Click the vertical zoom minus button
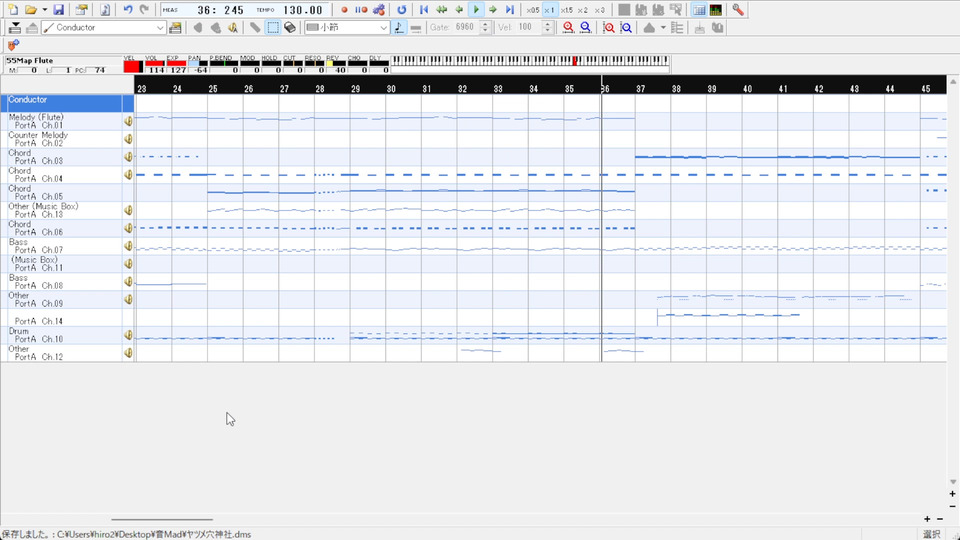The image size is (960, 540). [x=953, y=506]
